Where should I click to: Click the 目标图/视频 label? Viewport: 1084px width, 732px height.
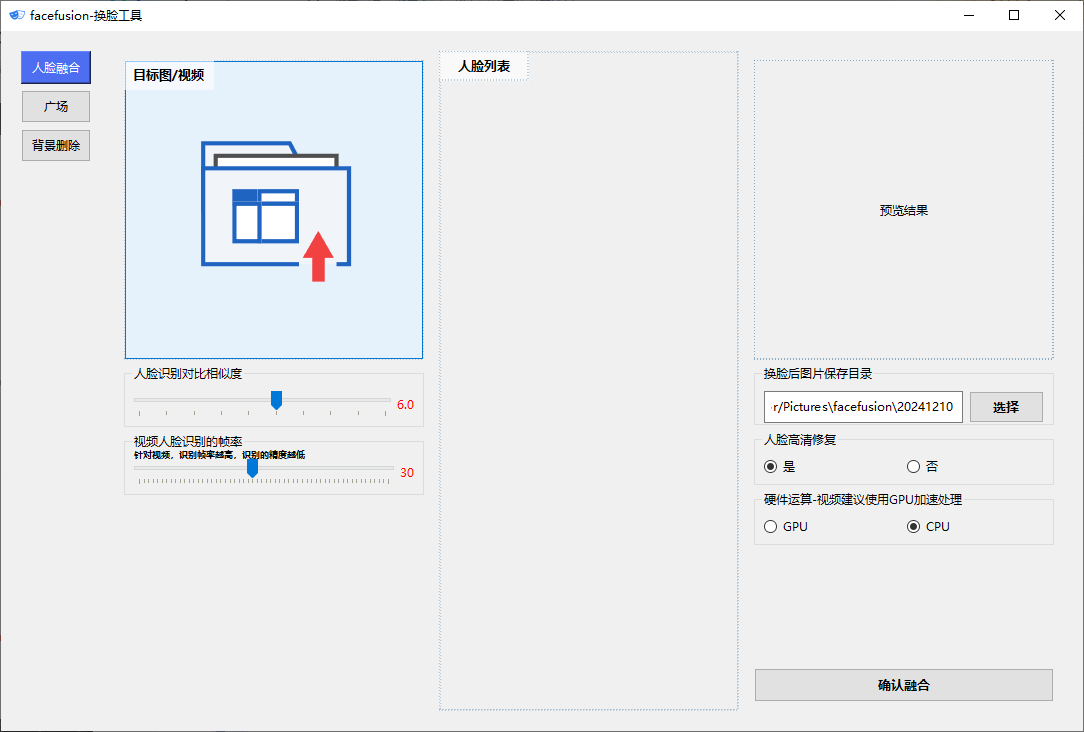pyautogui.click(x=169, y=75)
